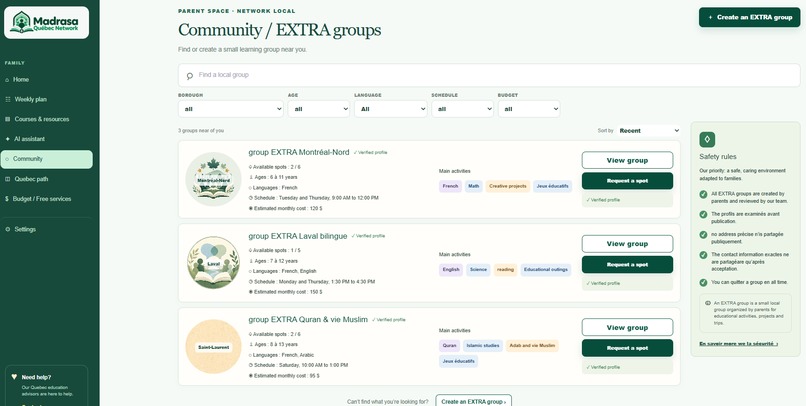Click the English tag in Laval card
806x406 pixels.
point(451,269)
